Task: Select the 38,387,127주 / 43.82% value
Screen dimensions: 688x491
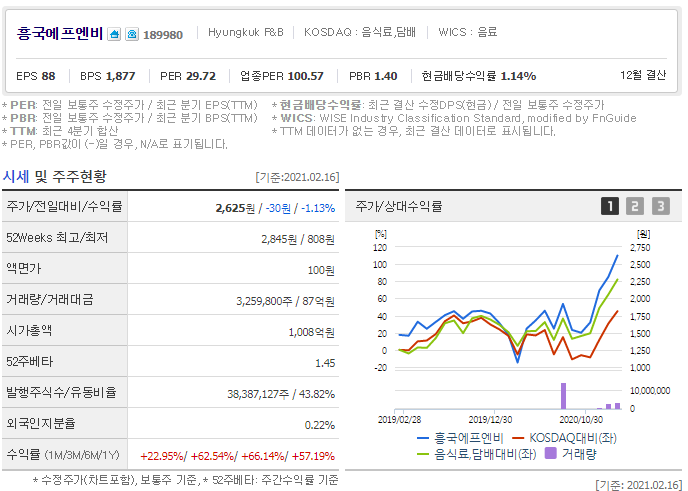Action: tap(281, 394)
